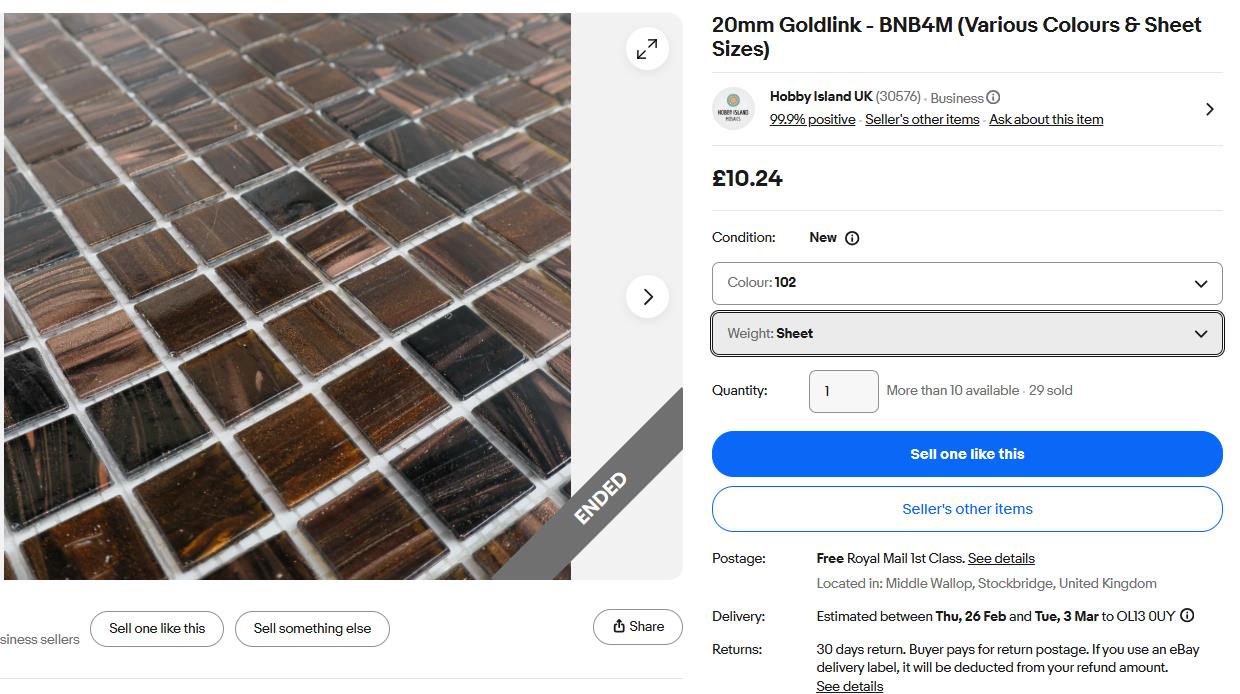Open the Weight Sheet dropdown
The height and width of the screenshot is (694, 1240).
click(966, 334)
